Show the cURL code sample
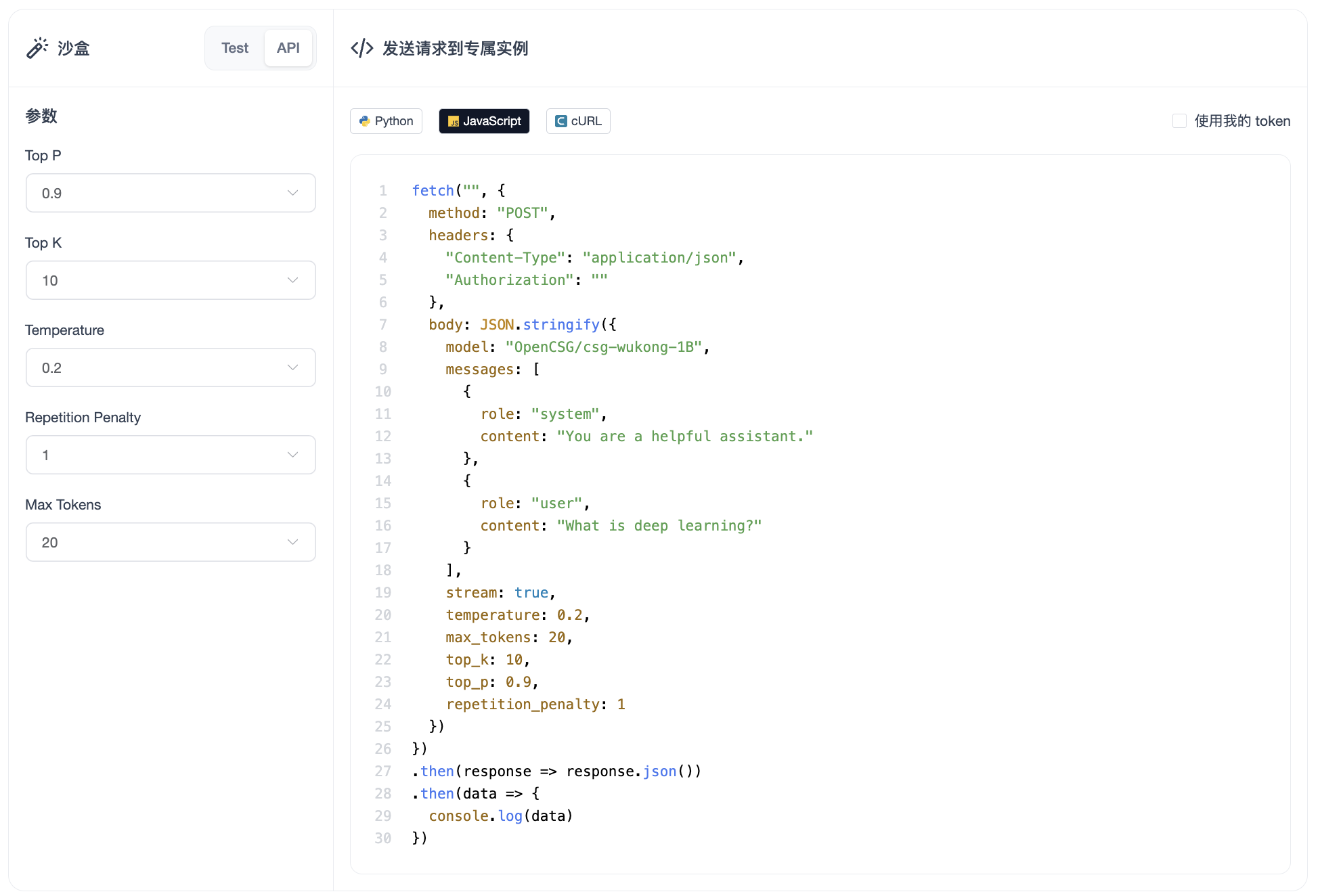The width and height of the screenshot is (1320, 896). pyautogui.click(x=578, y=121)
